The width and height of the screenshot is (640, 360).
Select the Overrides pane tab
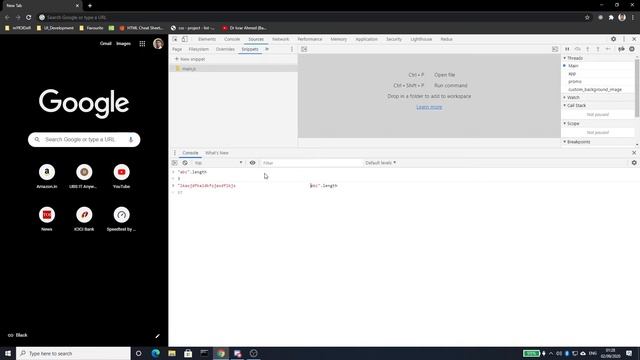click(225, 49)
